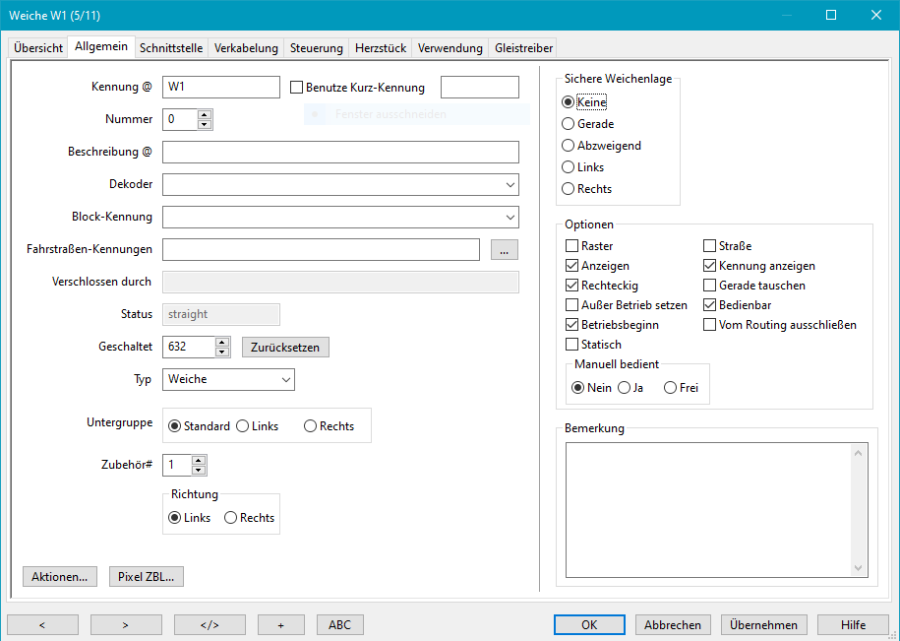Switch to the Verkabelung tab
The width and height of the screenshot is (900, 641).
(245, 48)
